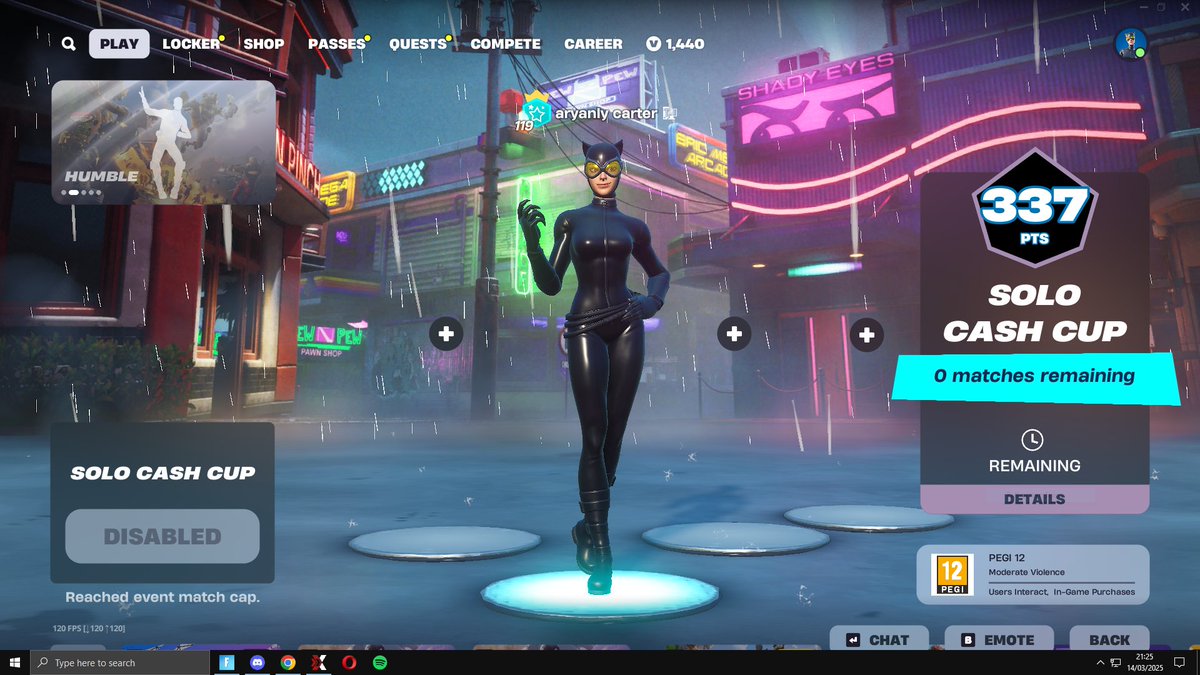Open Discord from the taskbar
Screen dimensions: 1200x675
(x=257, y=662)
